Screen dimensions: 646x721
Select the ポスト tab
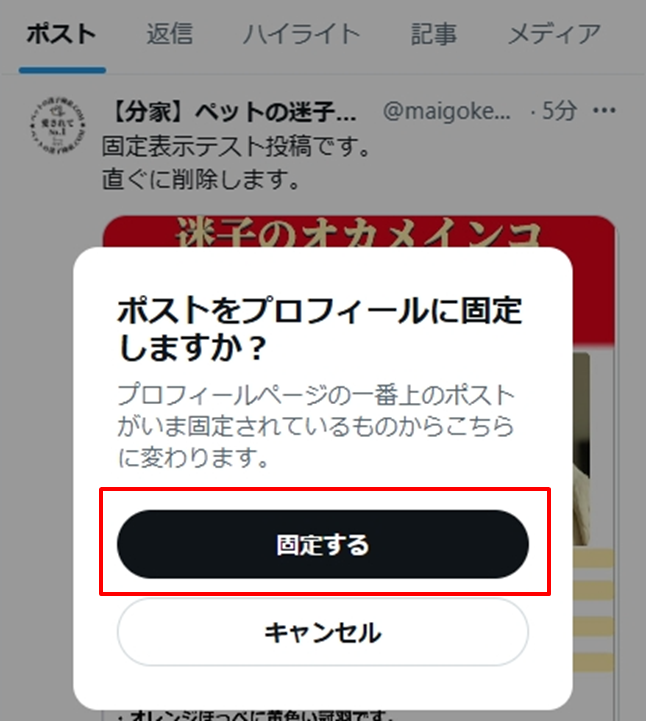pos(62,34)
